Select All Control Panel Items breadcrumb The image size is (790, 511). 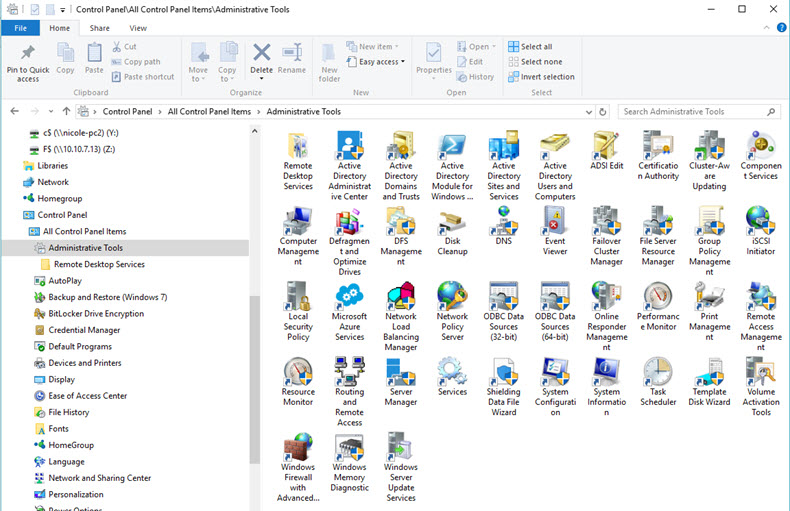tap(209, 112)
